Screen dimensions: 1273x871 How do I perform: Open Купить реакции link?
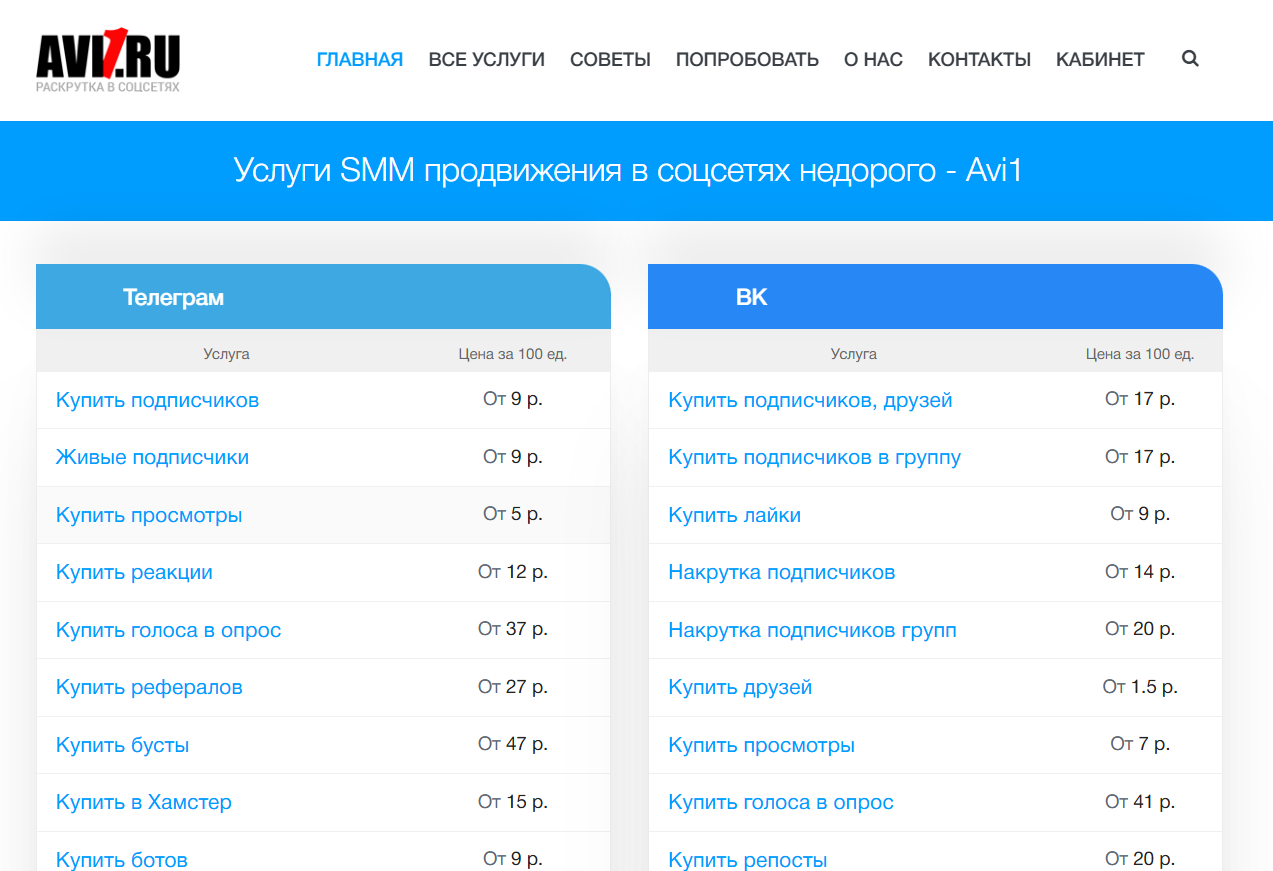134,572
